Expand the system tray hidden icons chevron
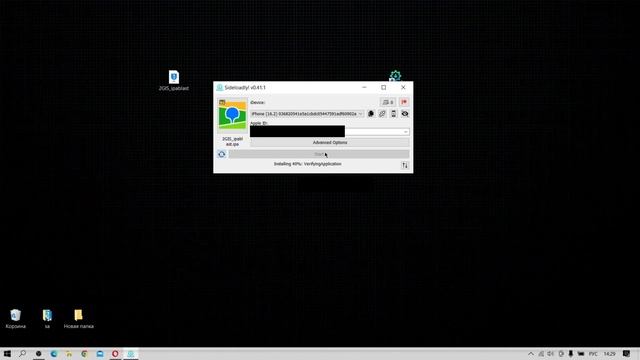The image size is (640, 360). (x=531, y=354)
